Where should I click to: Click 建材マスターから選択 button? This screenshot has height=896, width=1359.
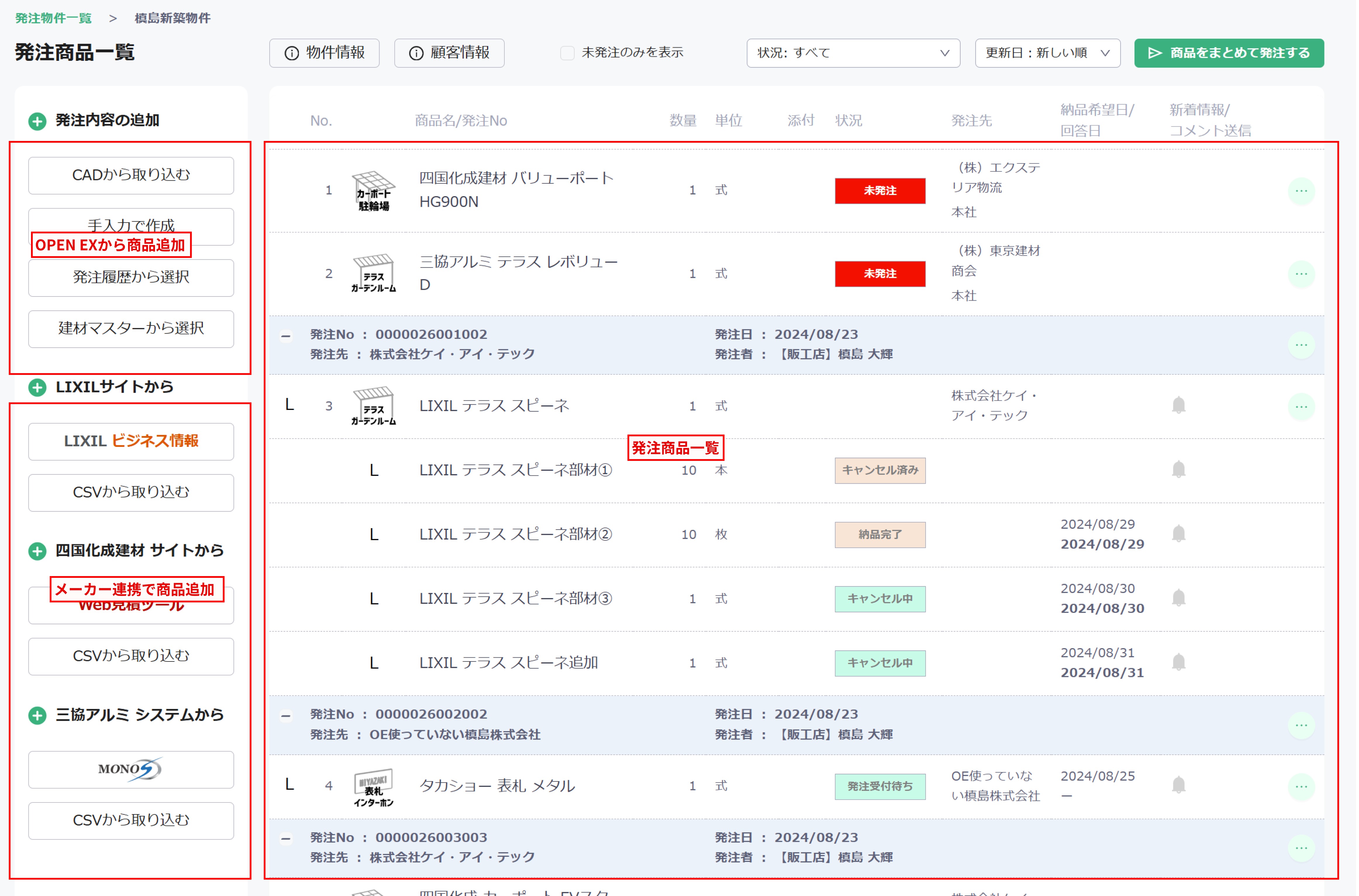(x=131, y=329)
